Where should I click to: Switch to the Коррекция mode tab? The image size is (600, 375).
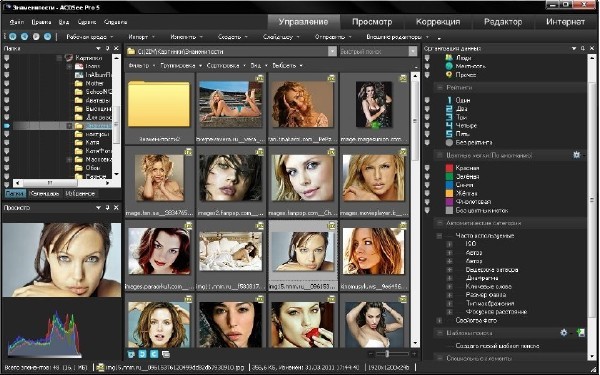coord(438,22)
